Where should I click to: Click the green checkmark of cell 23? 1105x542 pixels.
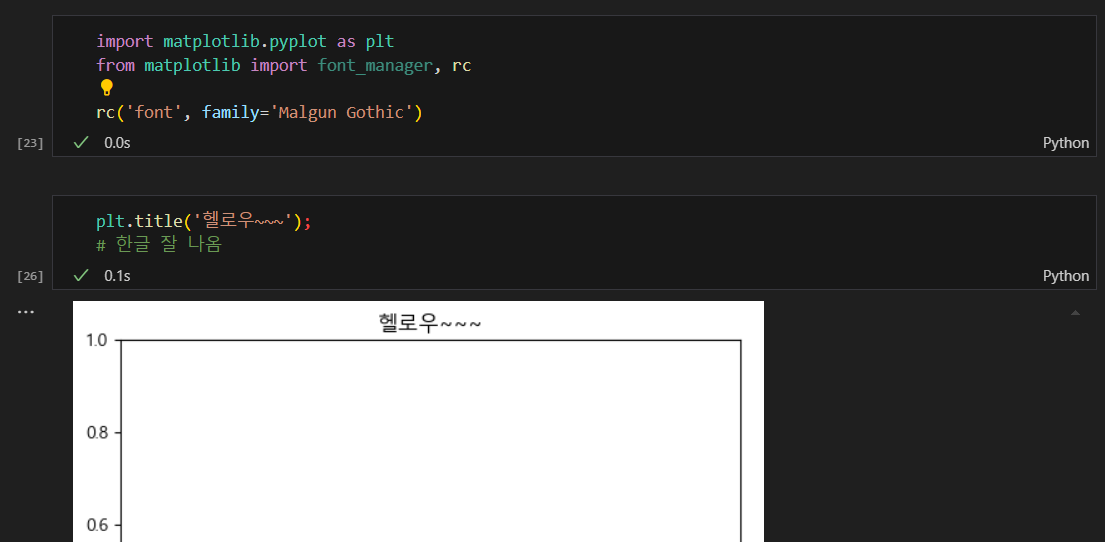click(x=81, y=142)
